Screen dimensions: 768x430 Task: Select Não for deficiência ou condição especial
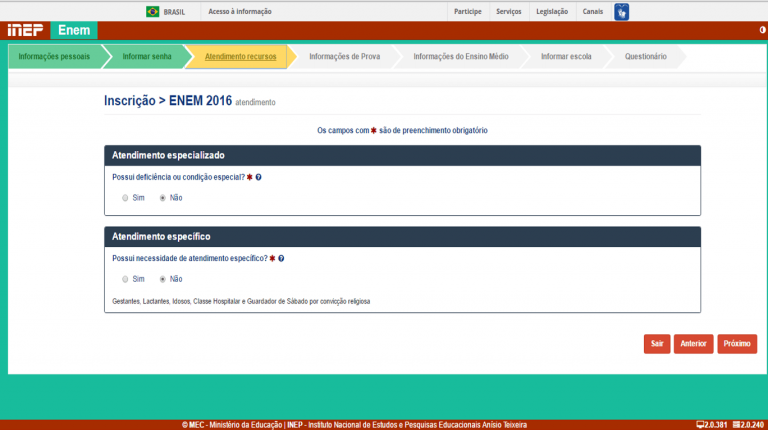(163, 198)
